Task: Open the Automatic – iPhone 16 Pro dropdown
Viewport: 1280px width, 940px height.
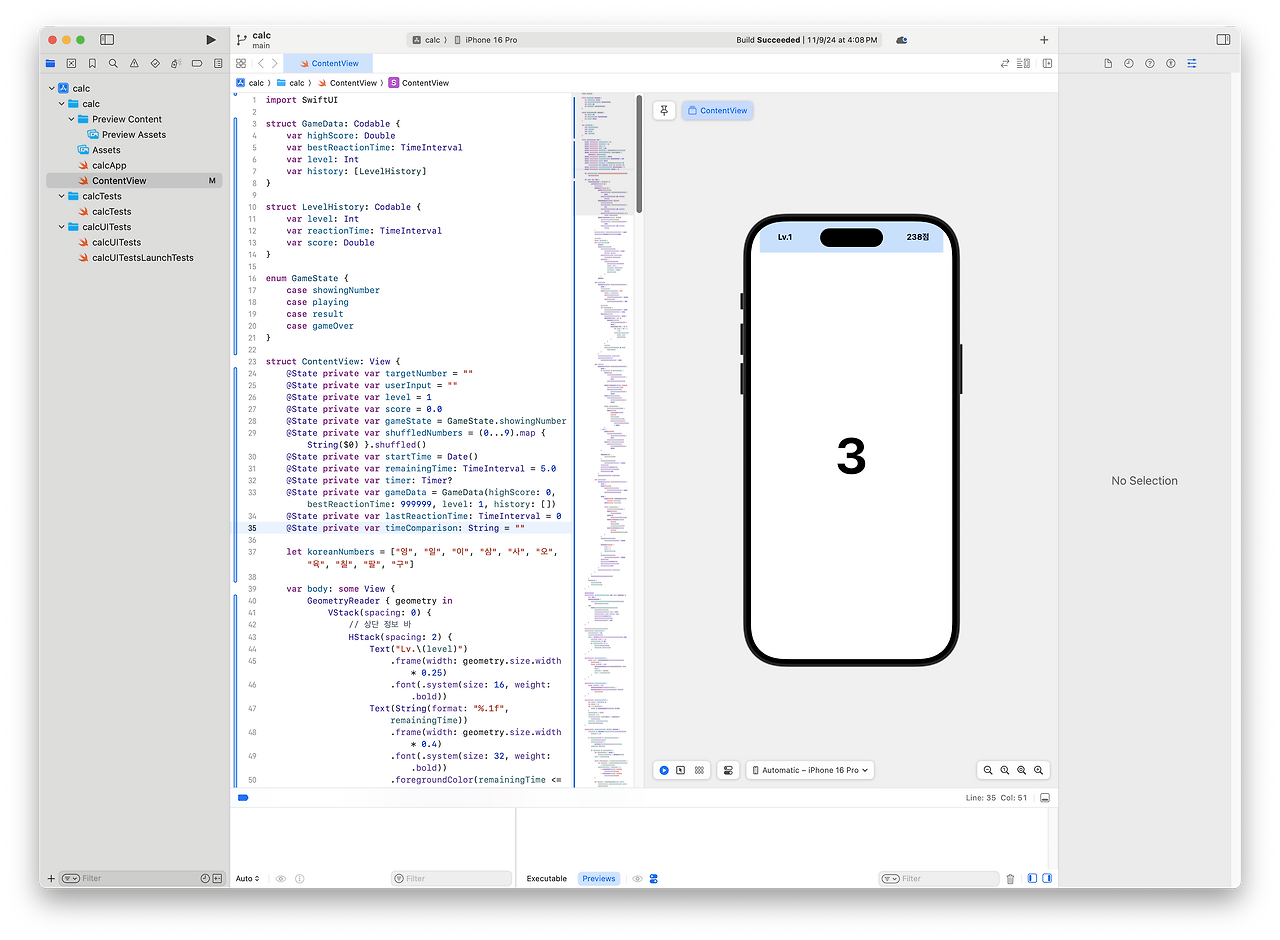Action: 810,770
